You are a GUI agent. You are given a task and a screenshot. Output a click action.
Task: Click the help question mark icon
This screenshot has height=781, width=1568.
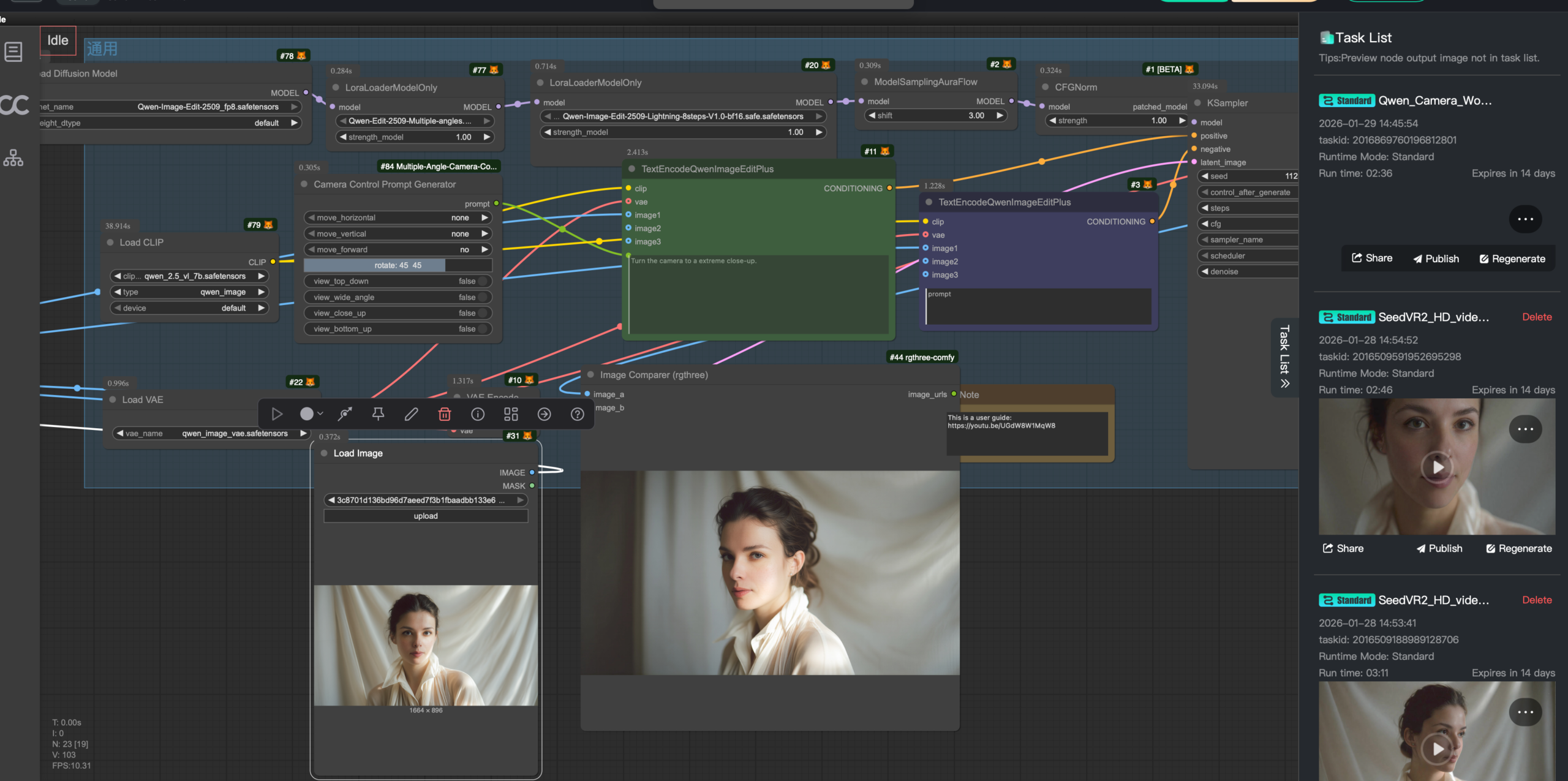(x=577, y=415)
